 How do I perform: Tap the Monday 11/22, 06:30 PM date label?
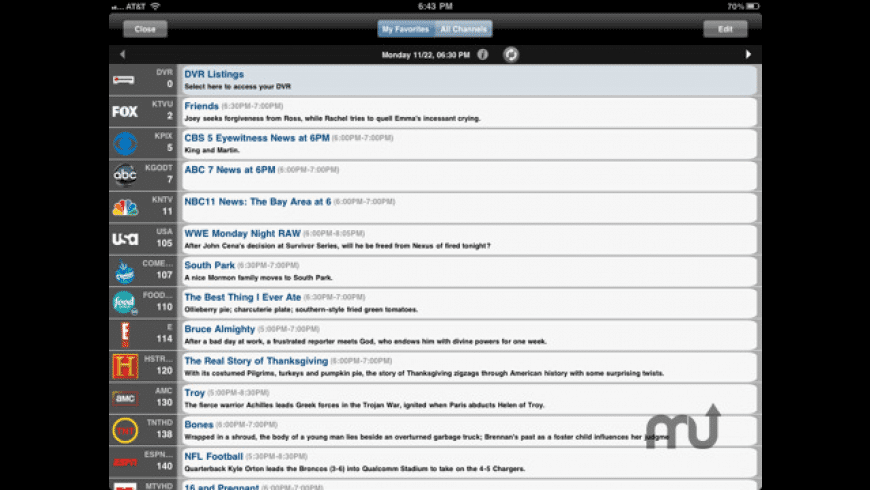pyautogui.click(x=426, y=55)
